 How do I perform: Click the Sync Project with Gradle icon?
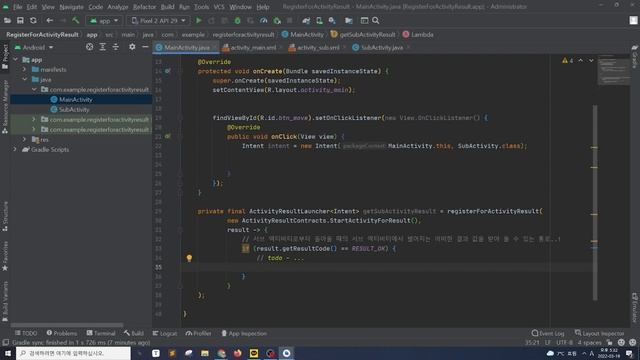point(306,20)
